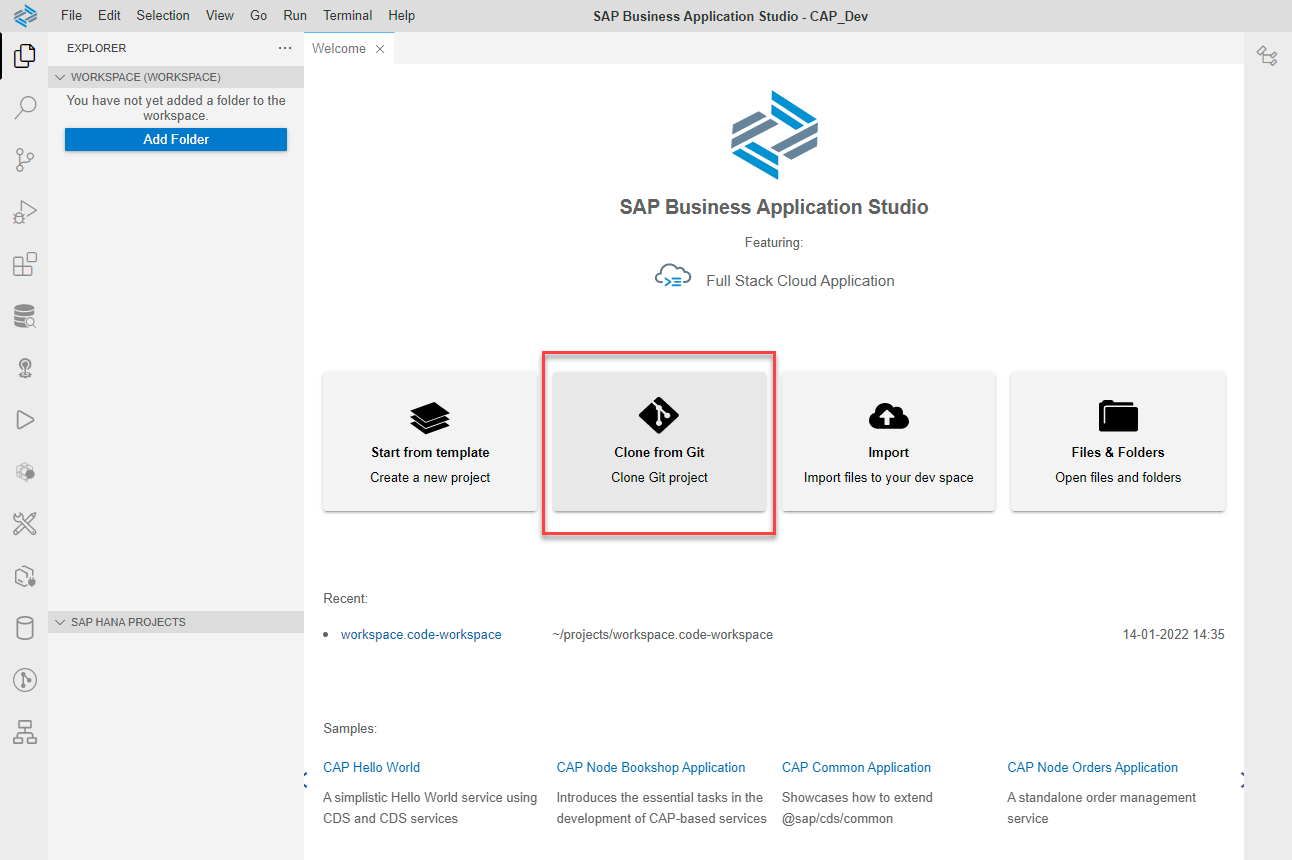Screen dimensions: 1292x860
Task: Click the 'Clone Git project' text
Action: click(x=660, y=478)
